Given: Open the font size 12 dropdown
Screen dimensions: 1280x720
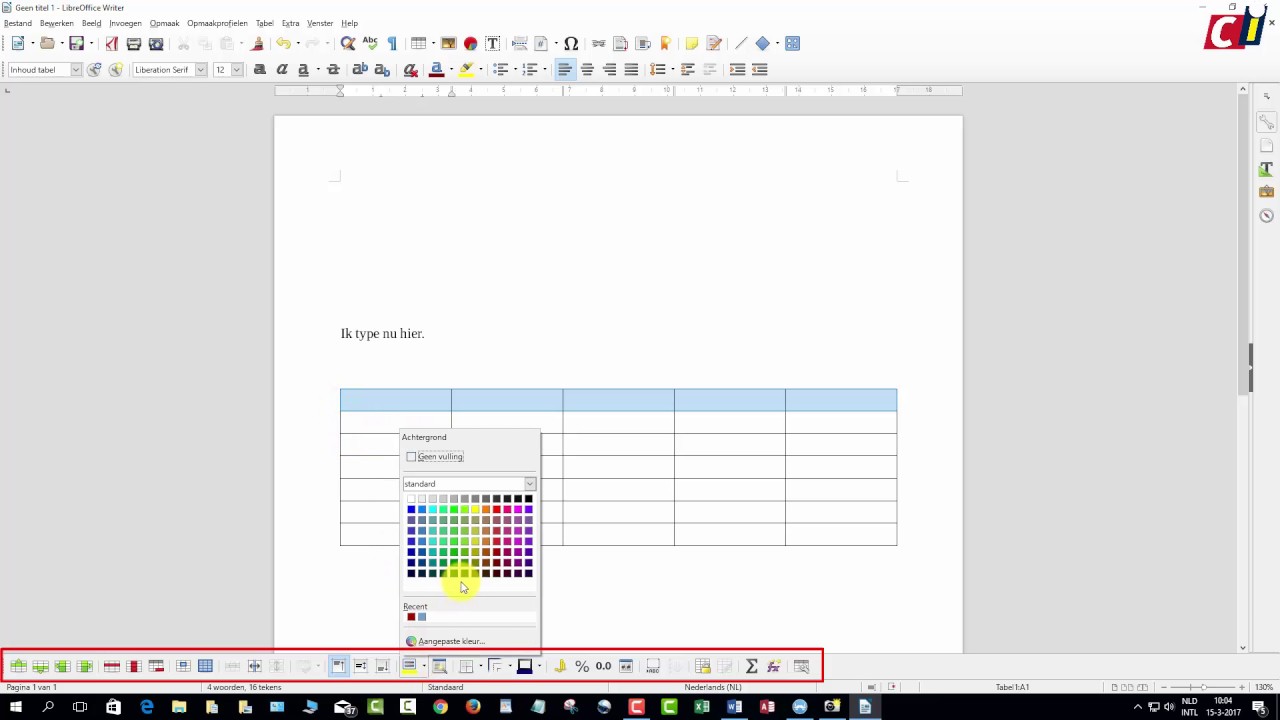Looking at the screenshot, I should click(236, 70).
